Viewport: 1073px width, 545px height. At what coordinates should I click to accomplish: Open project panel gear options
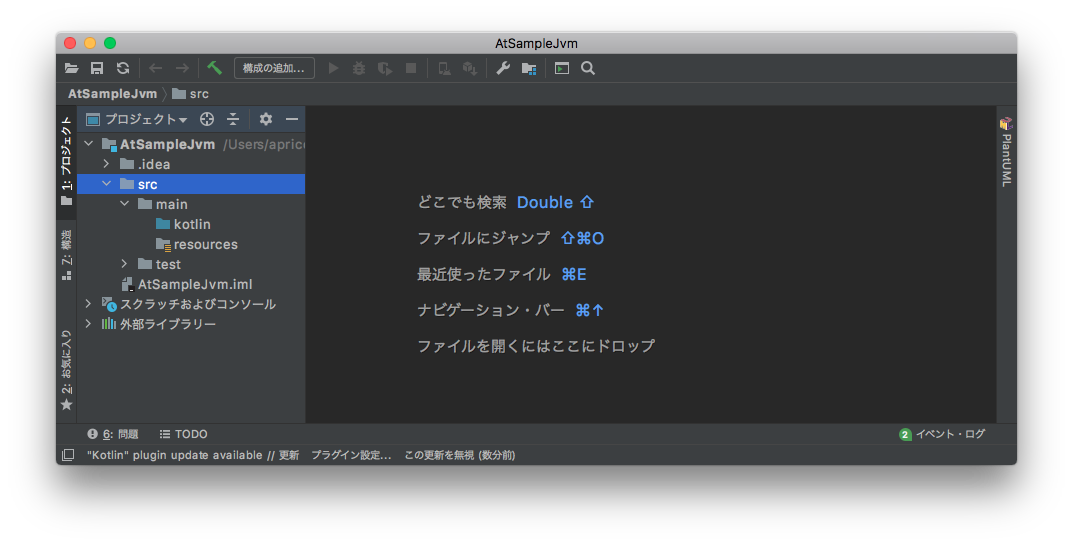click(265, 119)
